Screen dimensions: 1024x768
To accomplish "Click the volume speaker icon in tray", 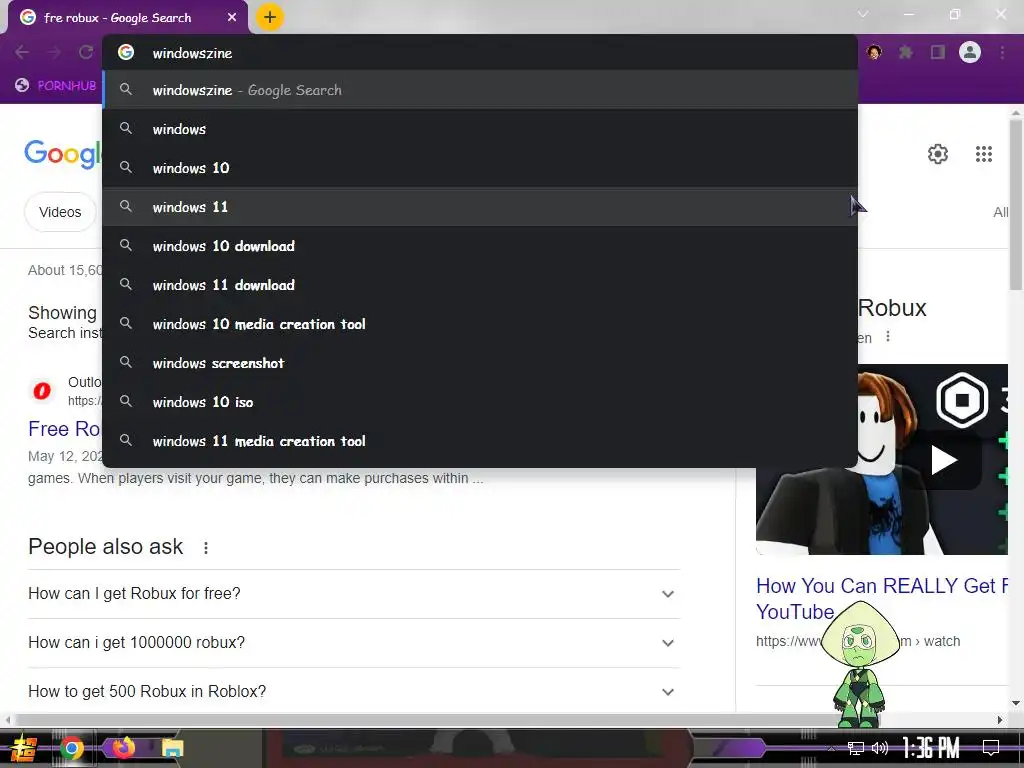I will 880,748.
